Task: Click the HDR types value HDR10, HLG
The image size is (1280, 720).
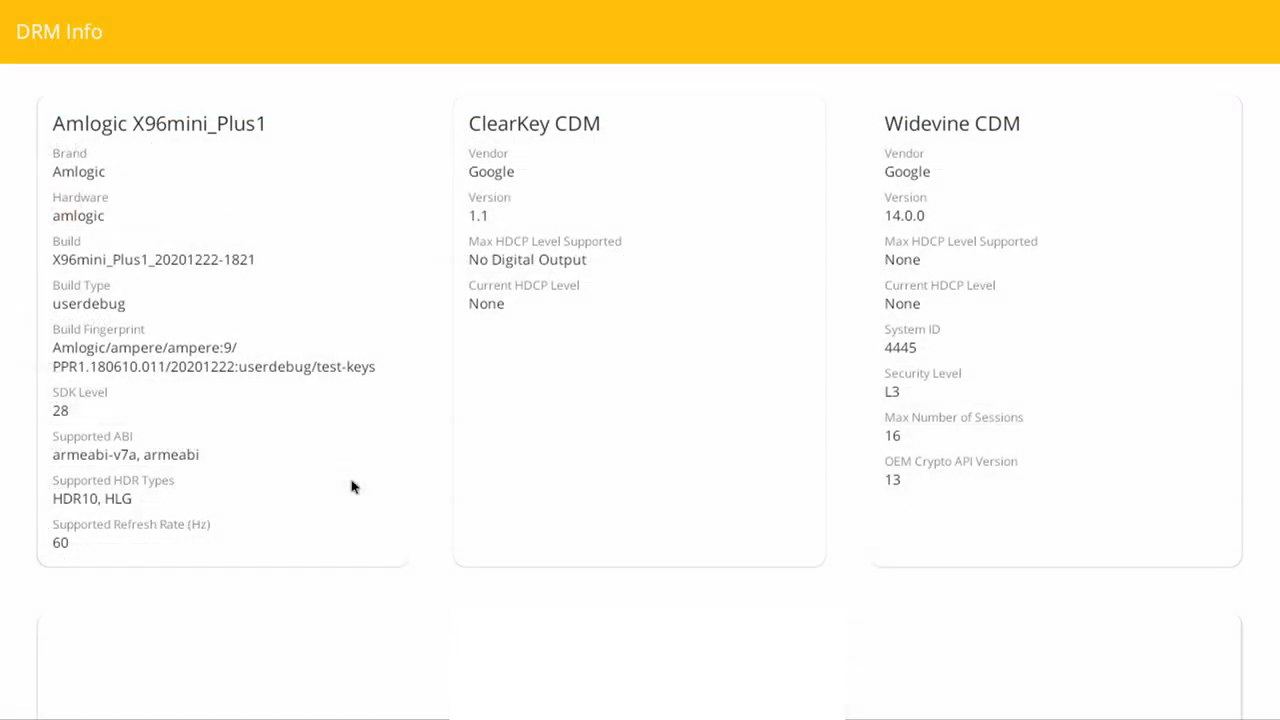Action: [92, 499]
